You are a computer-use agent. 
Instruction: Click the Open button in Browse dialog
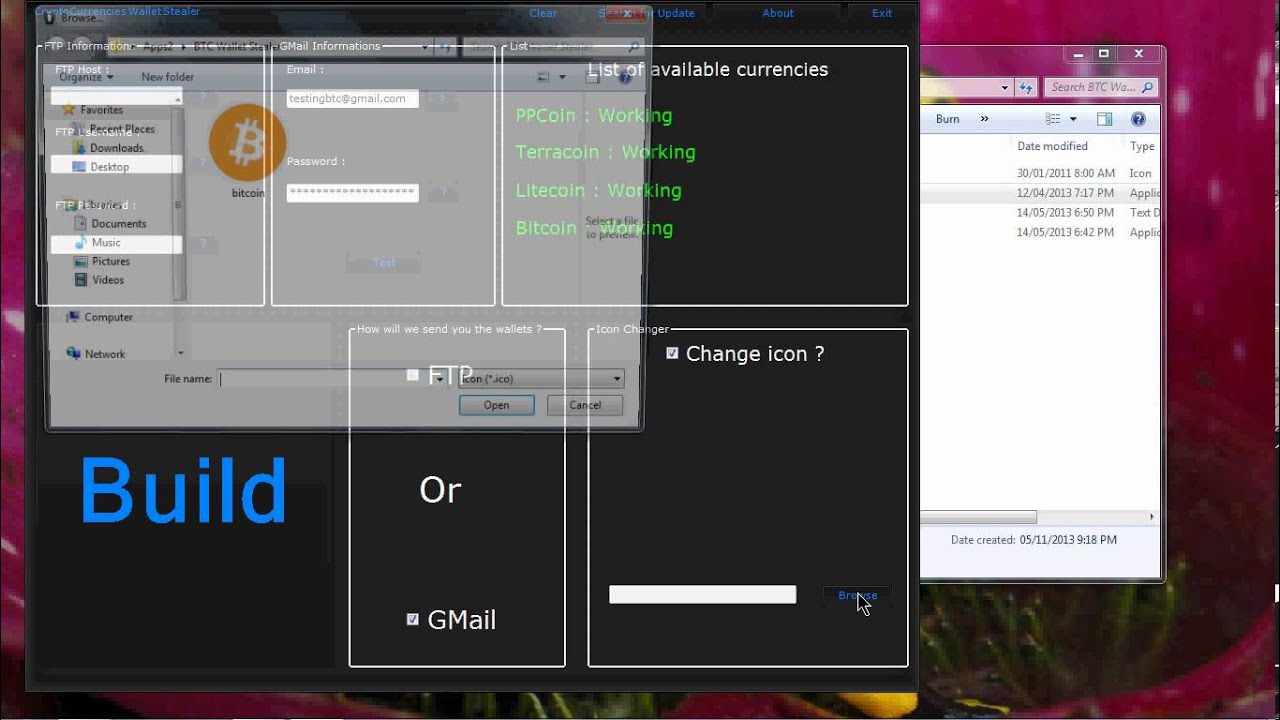[x=496, y=405]
